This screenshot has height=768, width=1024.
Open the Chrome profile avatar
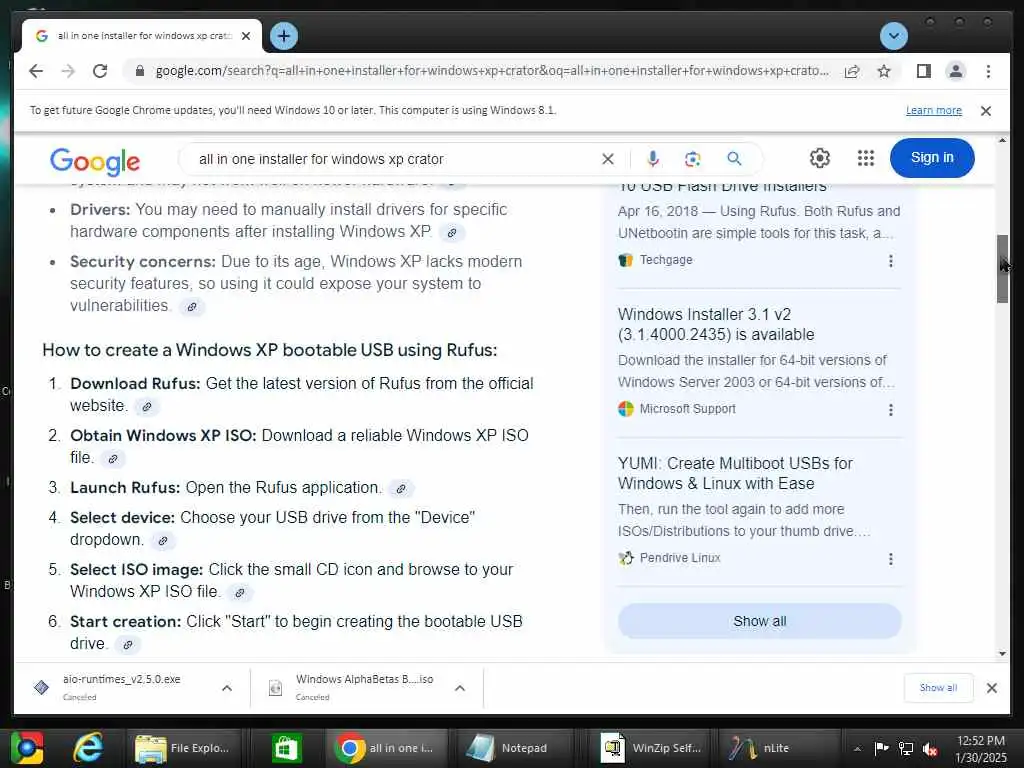pyautogui.click(x=955, y=71)
